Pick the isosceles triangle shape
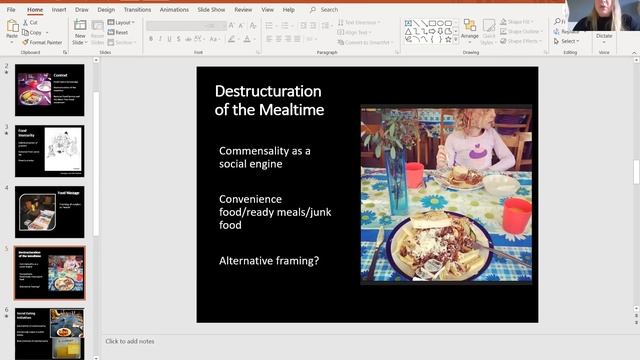The height and width of the screenshot is (360, 640). [x=408, y=31]
